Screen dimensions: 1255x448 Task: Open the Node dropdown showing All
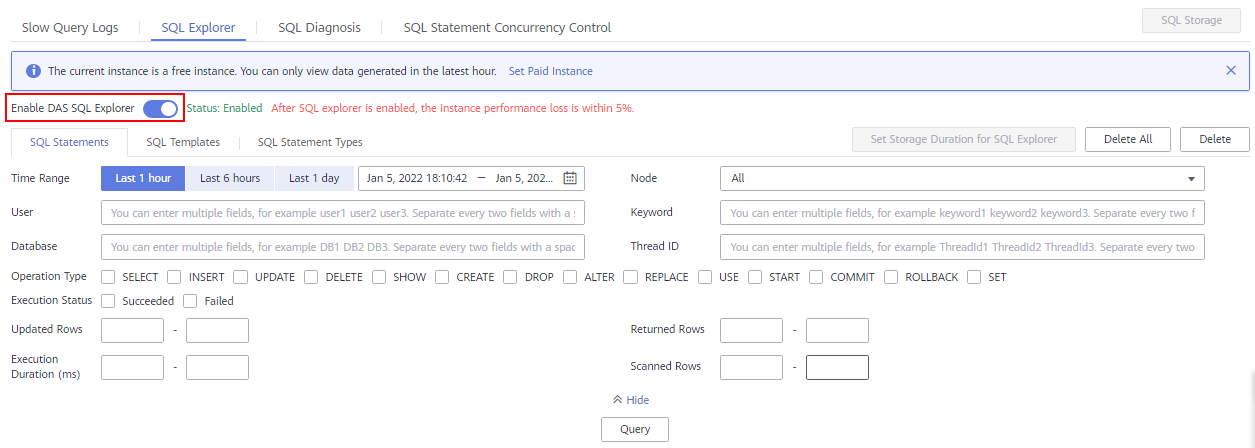click(962, 178)
